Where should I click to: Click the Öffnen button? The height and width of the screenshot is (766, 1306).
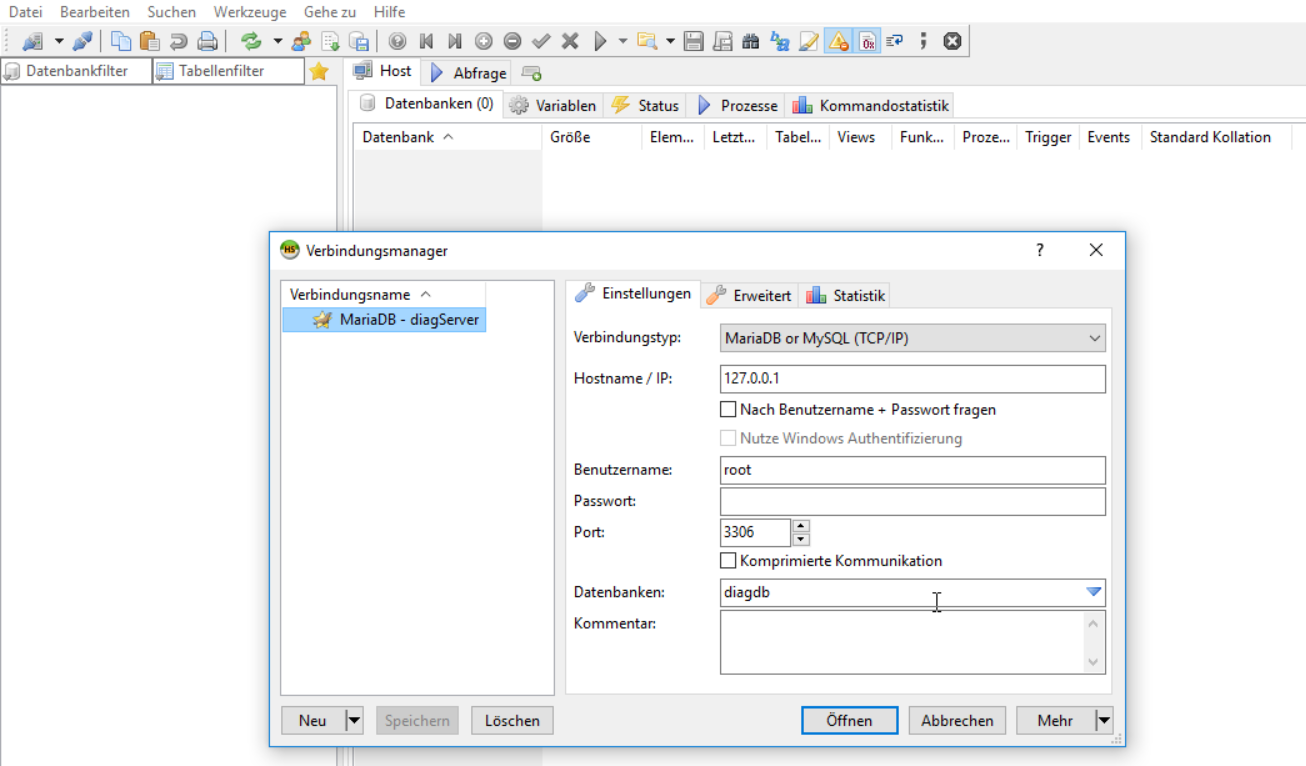coord(849,720)
